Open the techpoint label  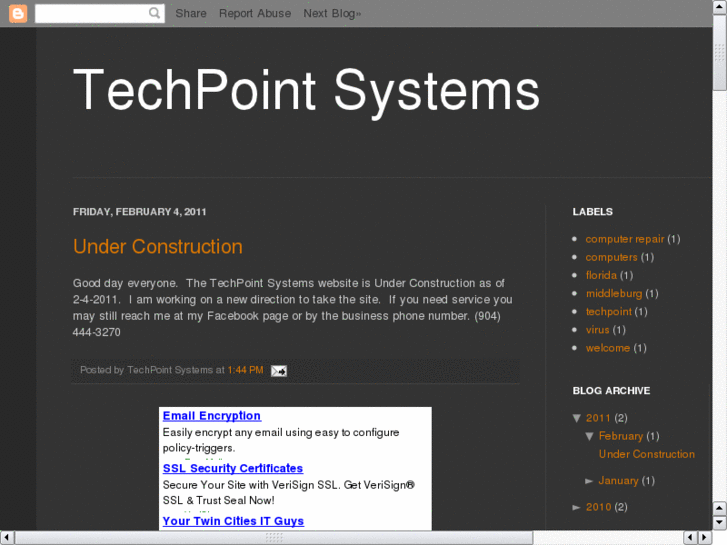608,311
